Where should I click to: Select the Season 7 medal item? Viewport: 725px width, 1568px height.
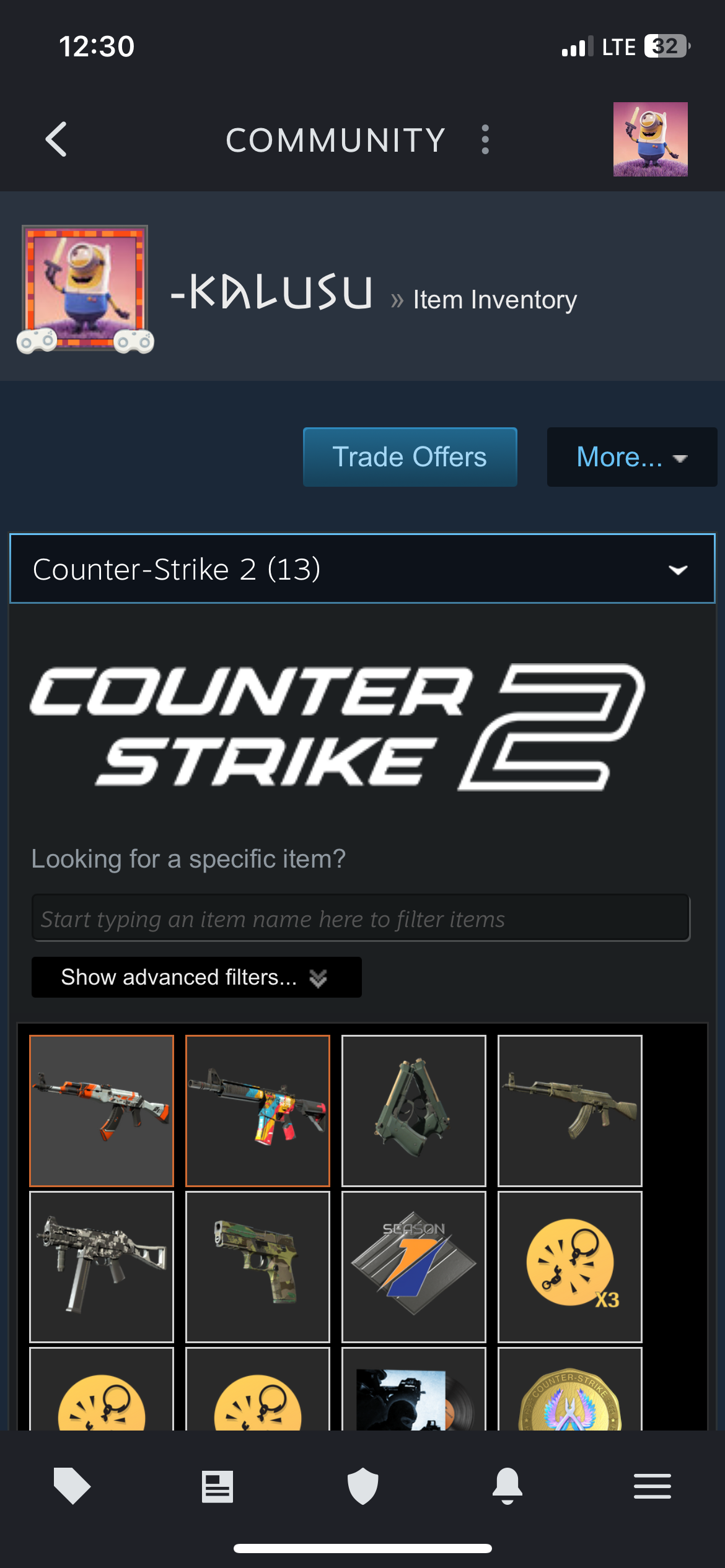[414, 1267]
